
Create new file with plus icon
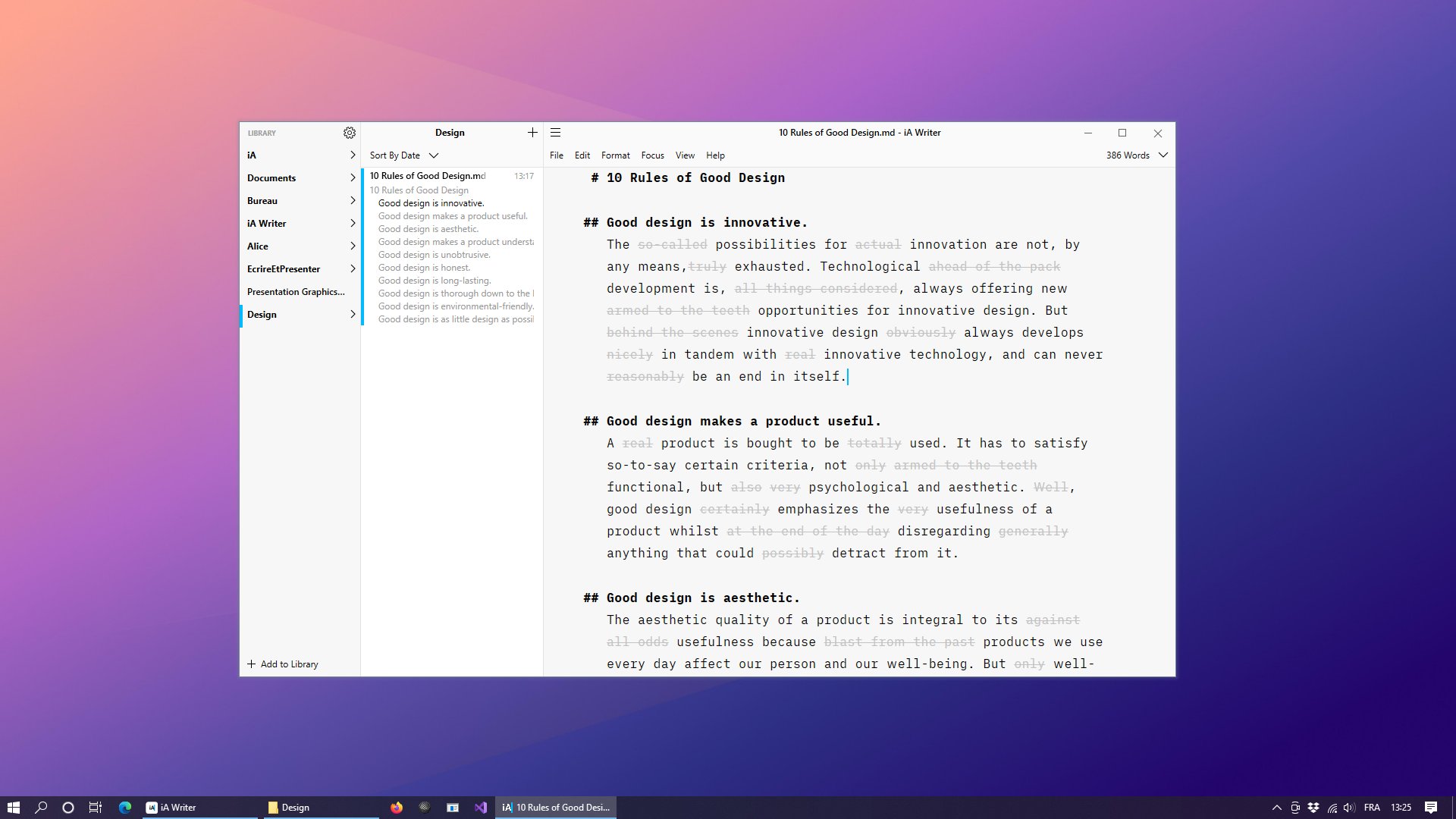532,133
